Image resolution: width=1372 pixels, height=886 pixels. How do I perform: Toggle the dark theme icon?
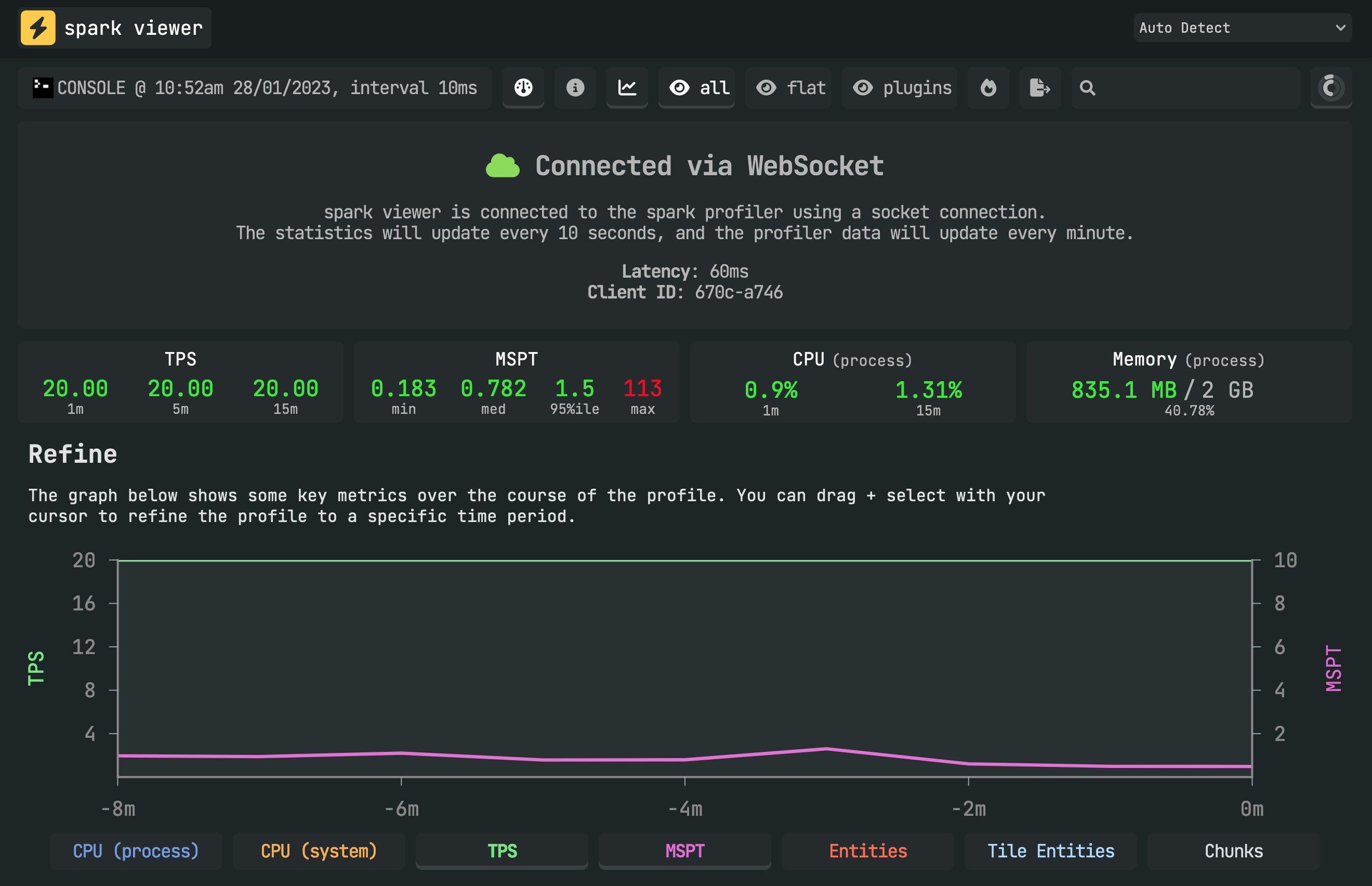click(1331, 87)
